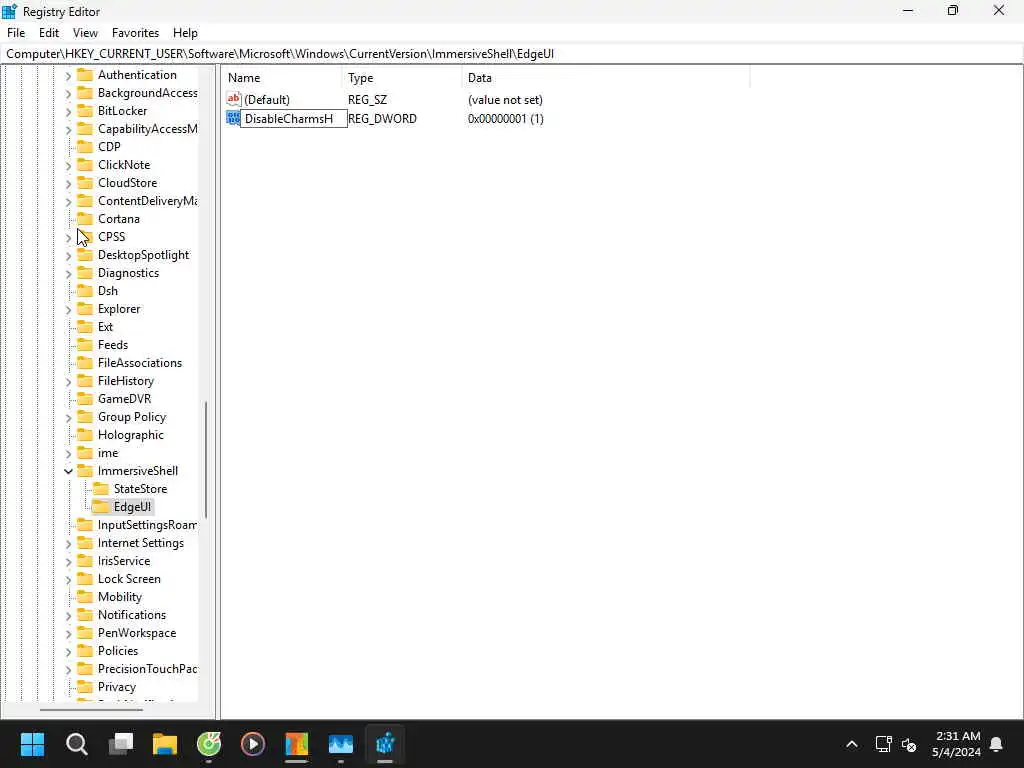Click the 0x00000001 (1) data cell
1024x768 pixels.
coord(505,119)
